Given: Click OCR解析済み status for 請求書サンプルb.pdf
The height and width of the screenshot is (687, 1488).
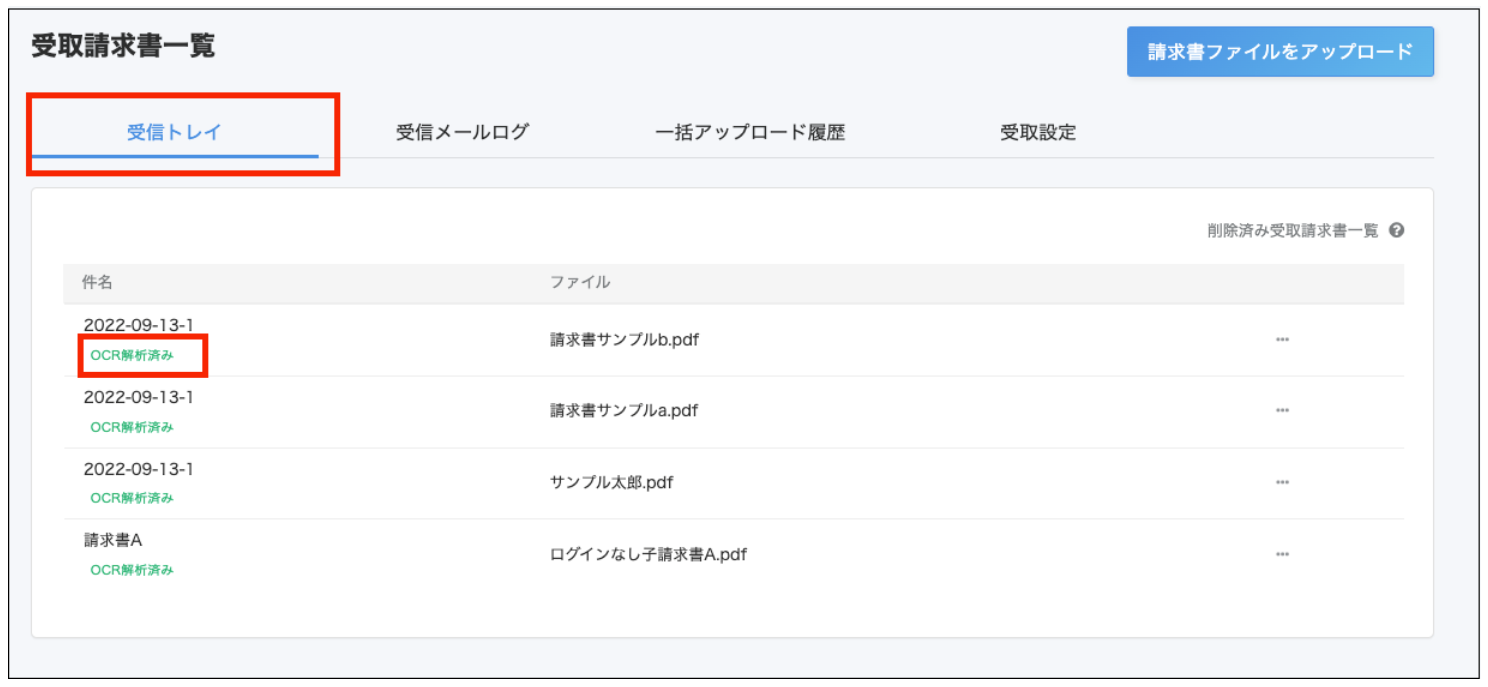Looking at the screenshot, I should click(132, 355).
